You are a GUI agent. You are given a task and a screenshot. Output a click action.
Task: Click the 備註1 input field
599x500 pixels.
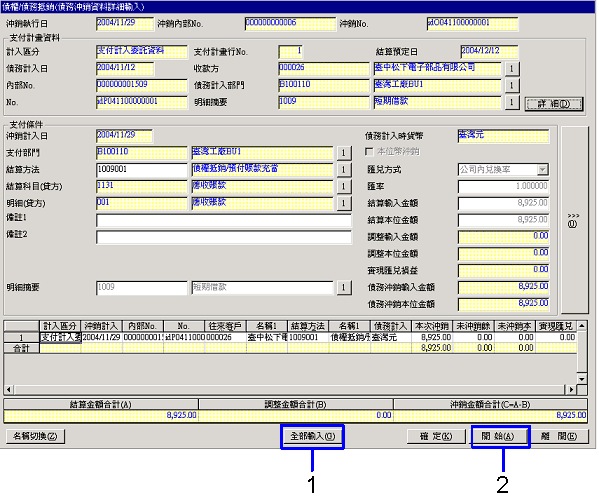224,220
